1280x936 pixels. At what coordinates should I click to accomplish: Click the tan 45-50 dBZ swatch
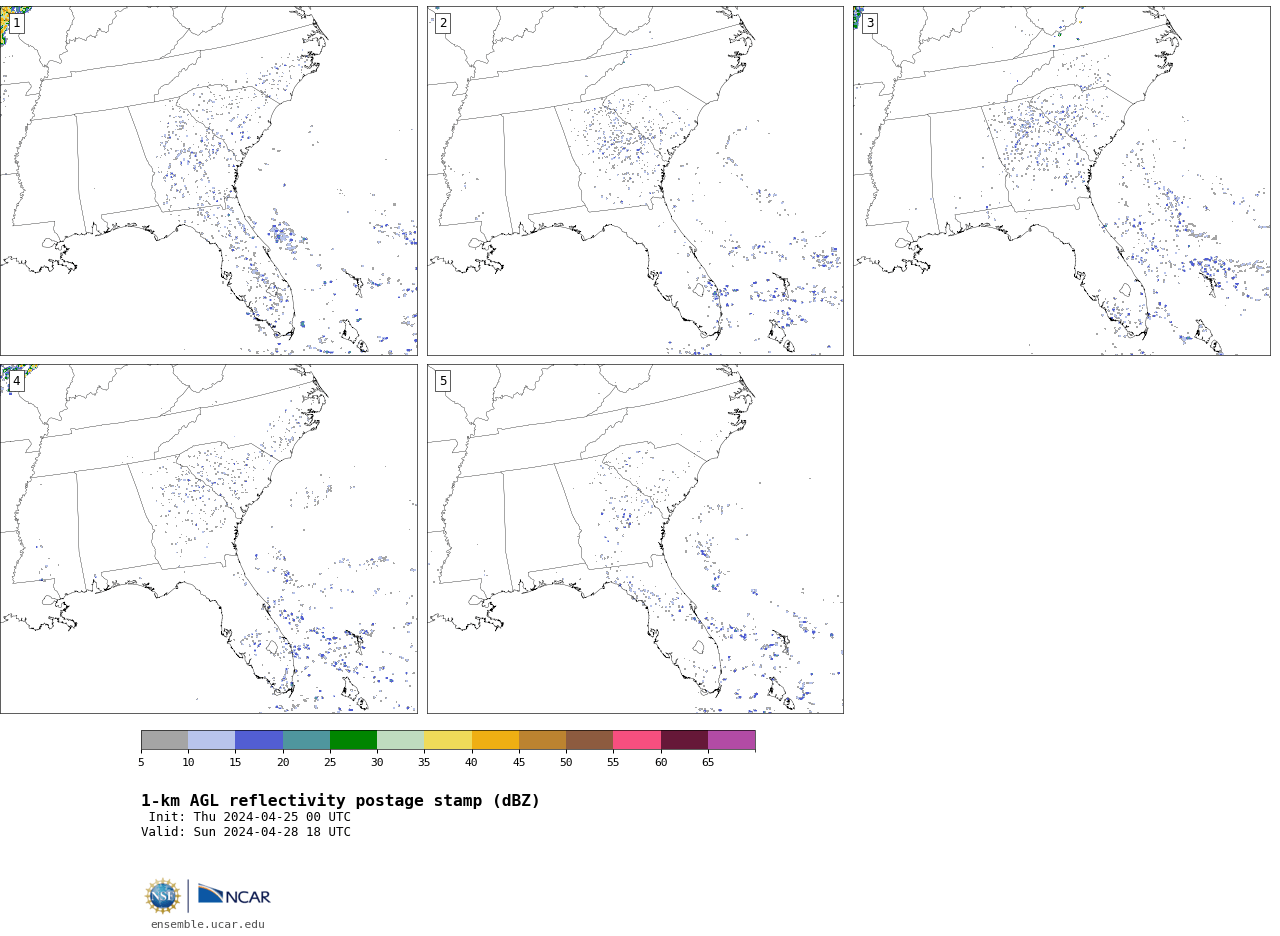pos(542,740)
